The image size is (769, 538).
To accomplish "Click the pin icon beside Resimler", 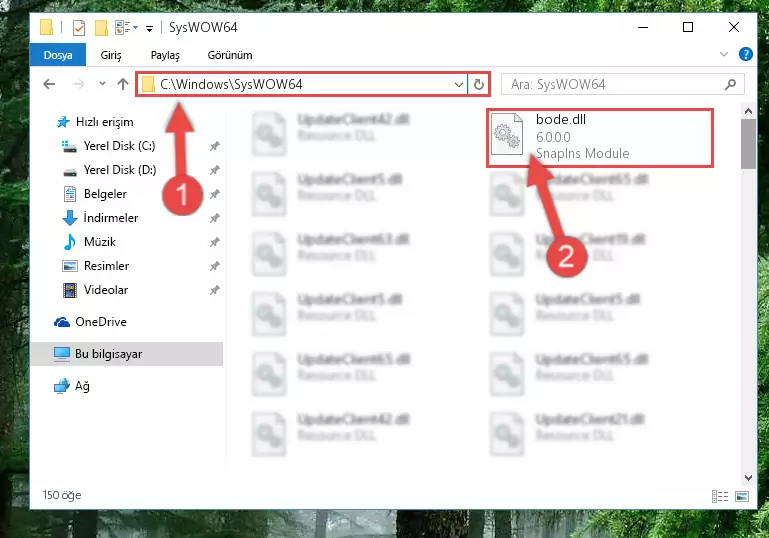I will coord(214,266).
